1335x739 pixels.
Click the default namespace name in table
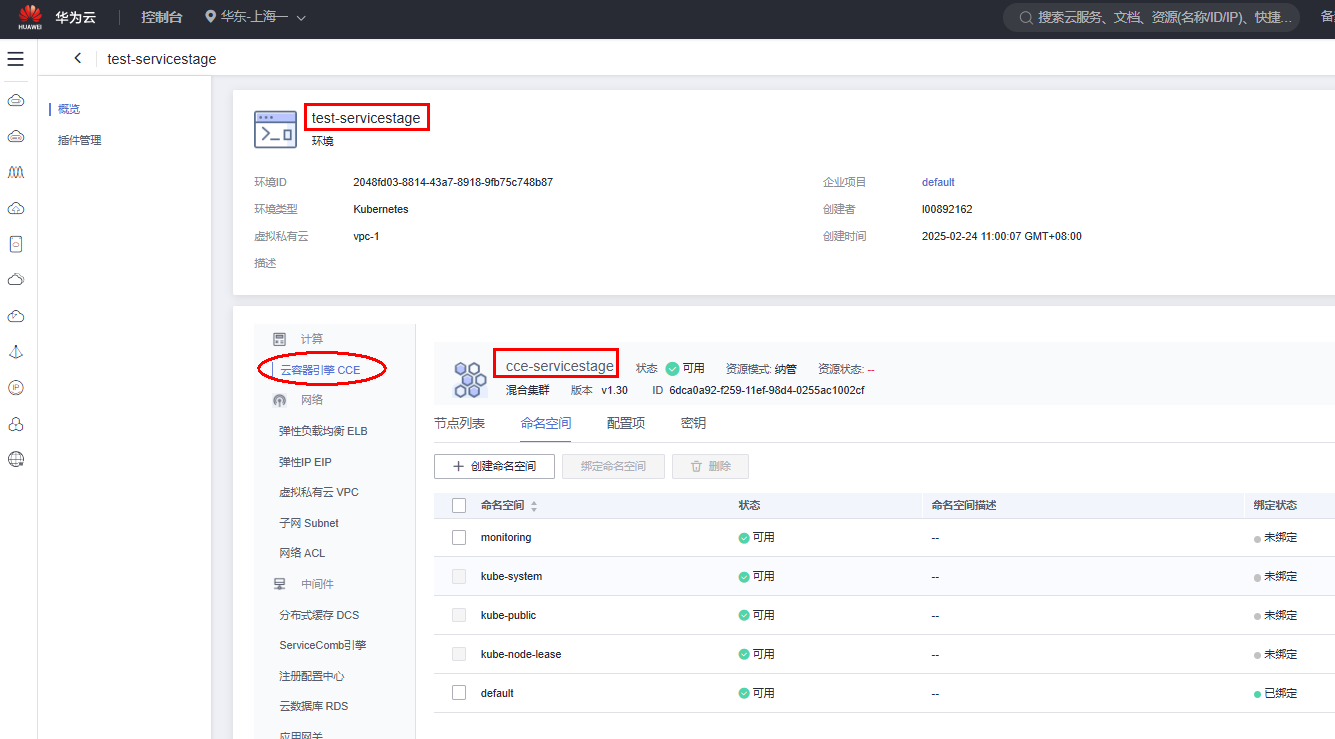(x=497, y=693)
